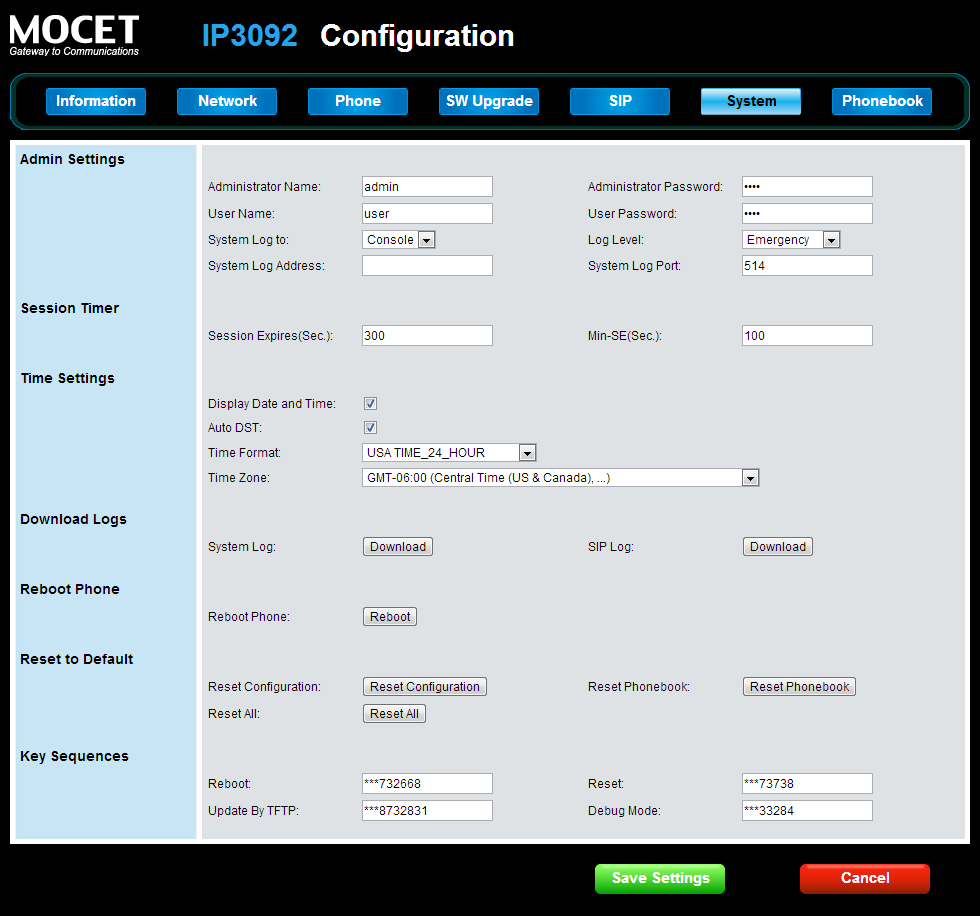Image resolution: width=980 pixels, height=916 pixels.
Task: Uncheck the Auto DST checkbox
Action: click(x=371, y=428)
